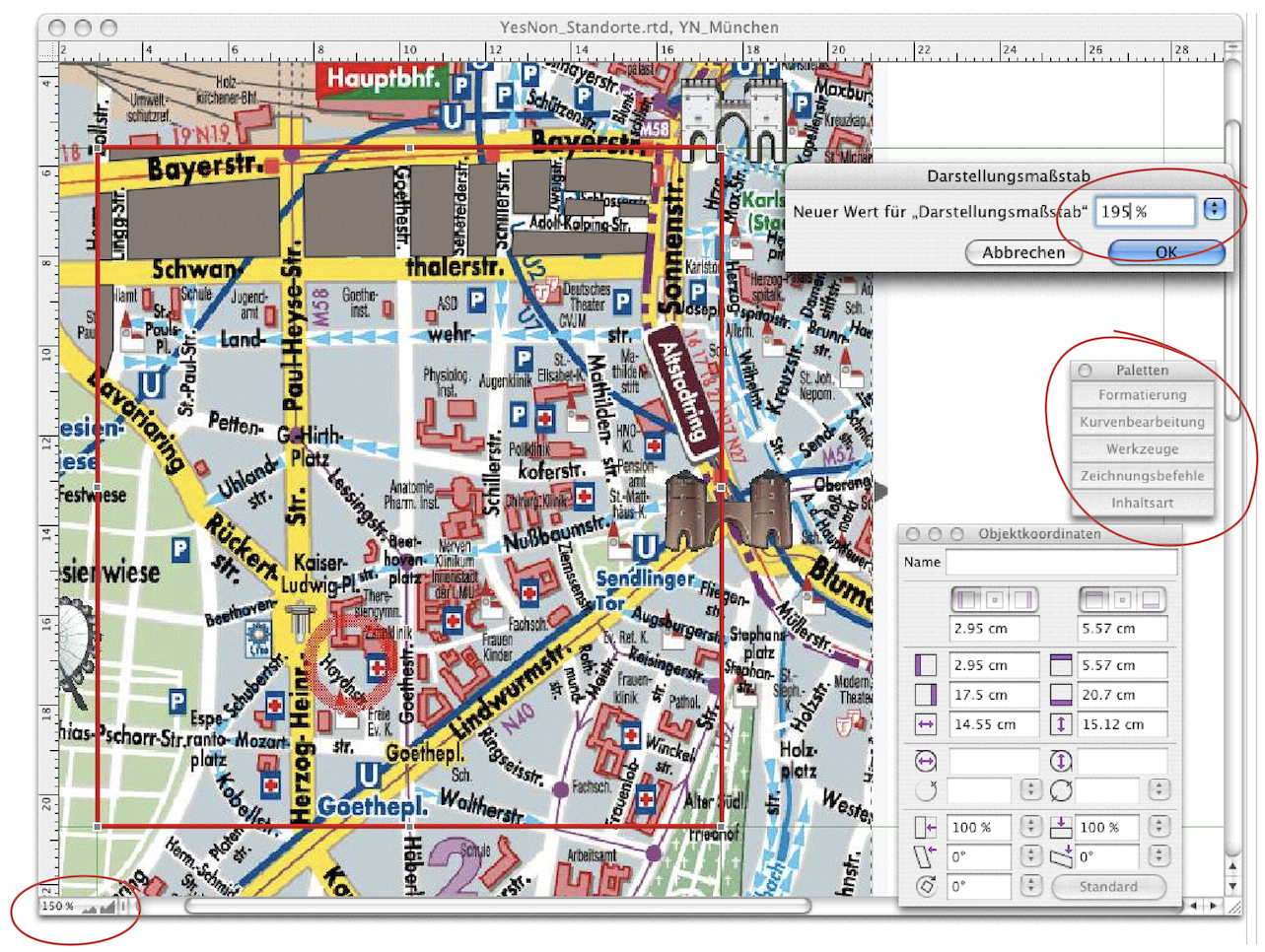
Task: Open the Werkzeuge palette
Action: coord(1142,449)
